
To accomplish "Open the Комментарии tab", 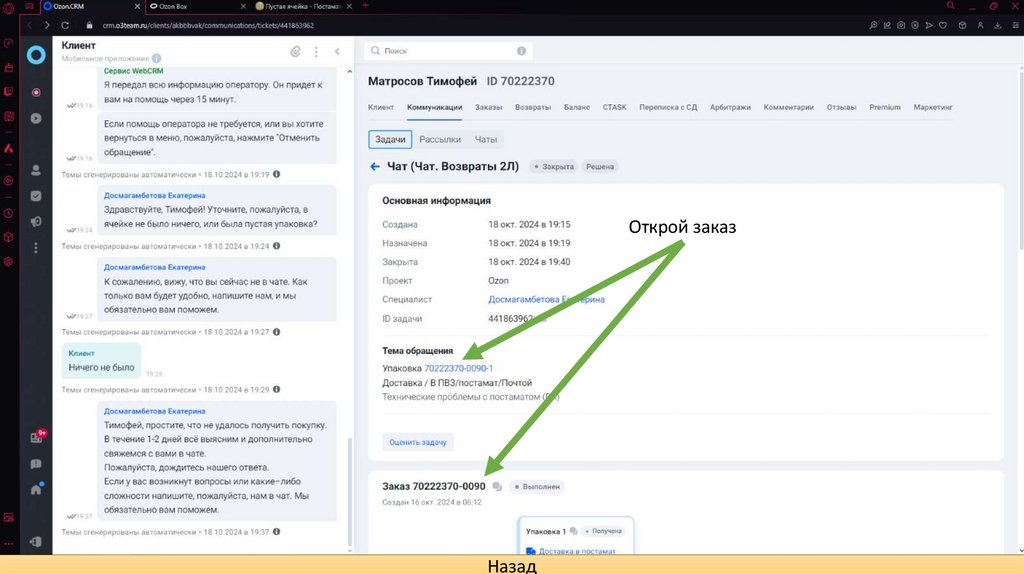I will coord(788,107).
